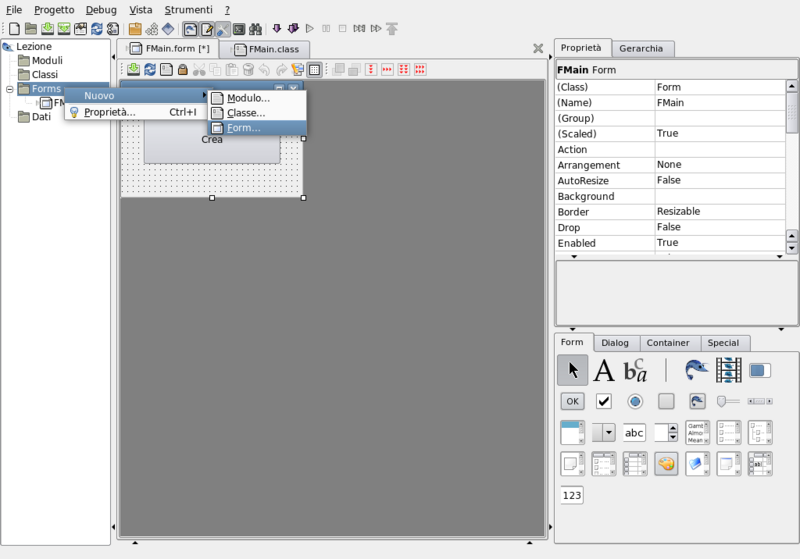Open the Special toolbox tab
Viewport: 800px width, 559px height.
723,343
